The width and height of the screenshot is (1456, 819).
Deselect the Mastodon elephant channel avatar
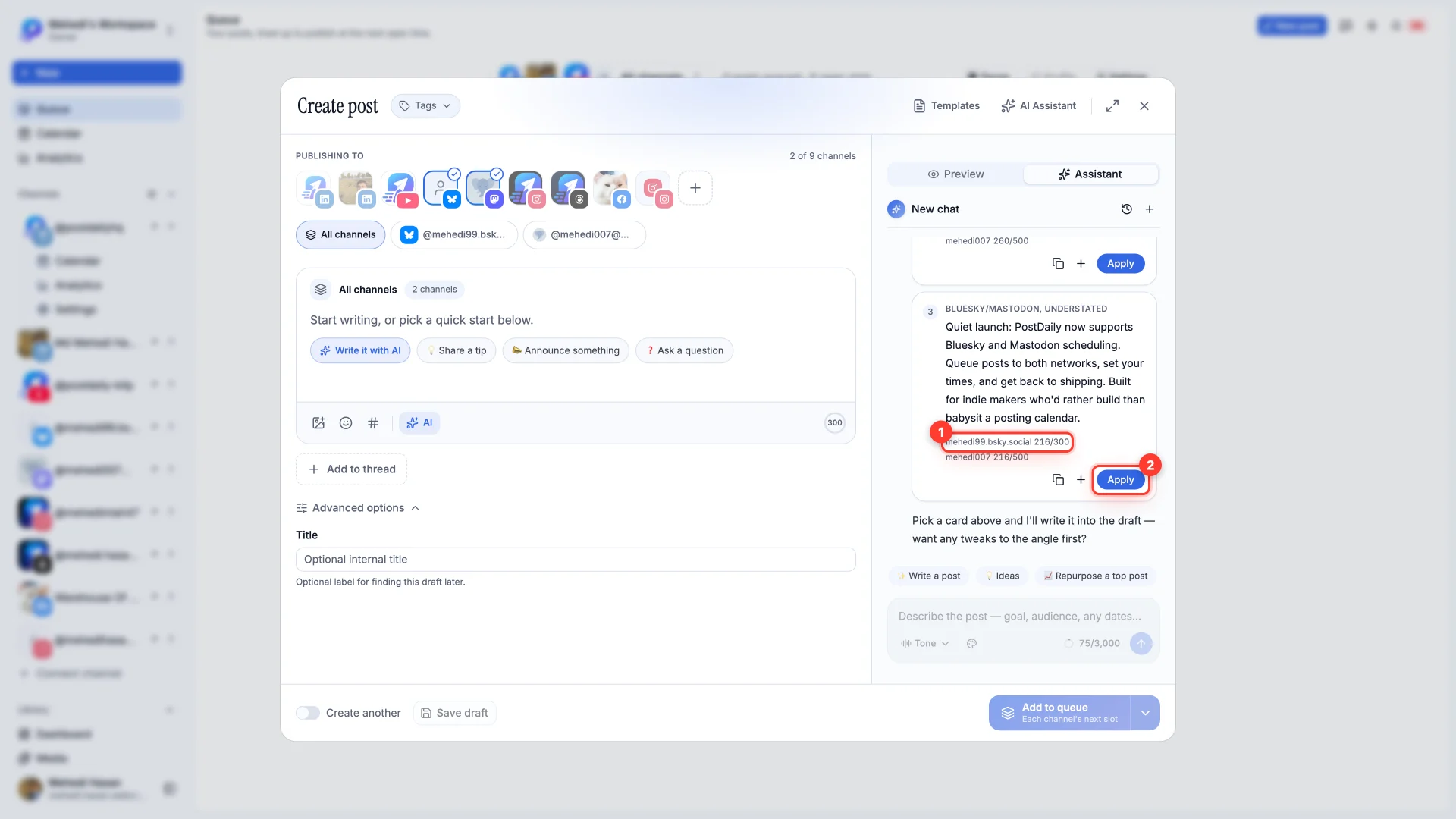(x=484, y=188)
